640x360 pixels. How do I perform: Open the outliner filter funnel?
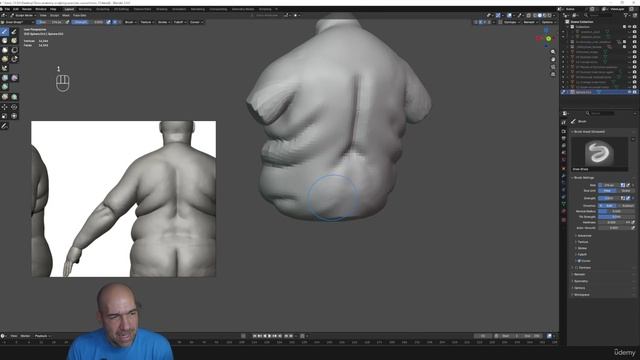pos(626,16)
